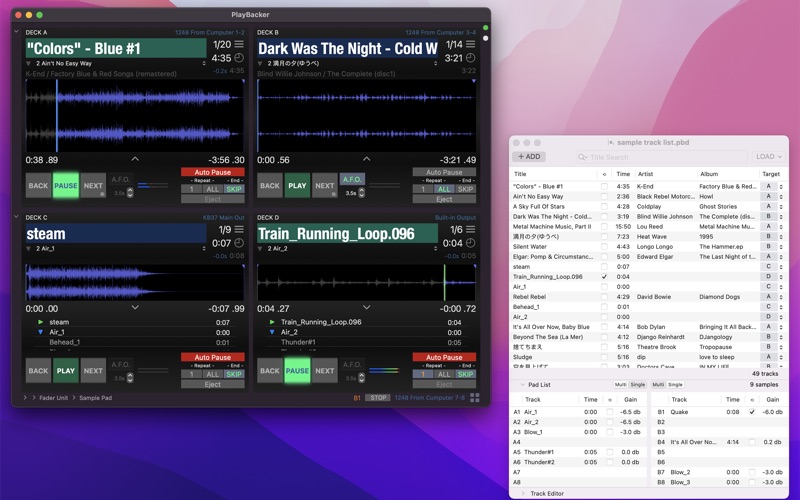This screenshot has height=500, width=800.
Task: Click the + ADD button
Action: pyautogui.click(x=529, y=157)
